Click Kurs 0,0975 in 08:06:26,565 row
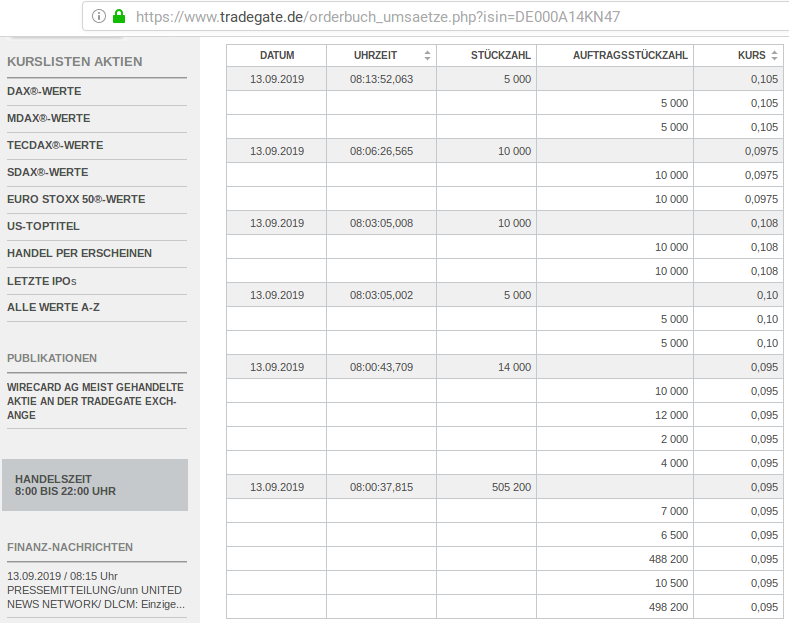The width and height of the screenshot is (789, 623). click(x=761, y=151)
